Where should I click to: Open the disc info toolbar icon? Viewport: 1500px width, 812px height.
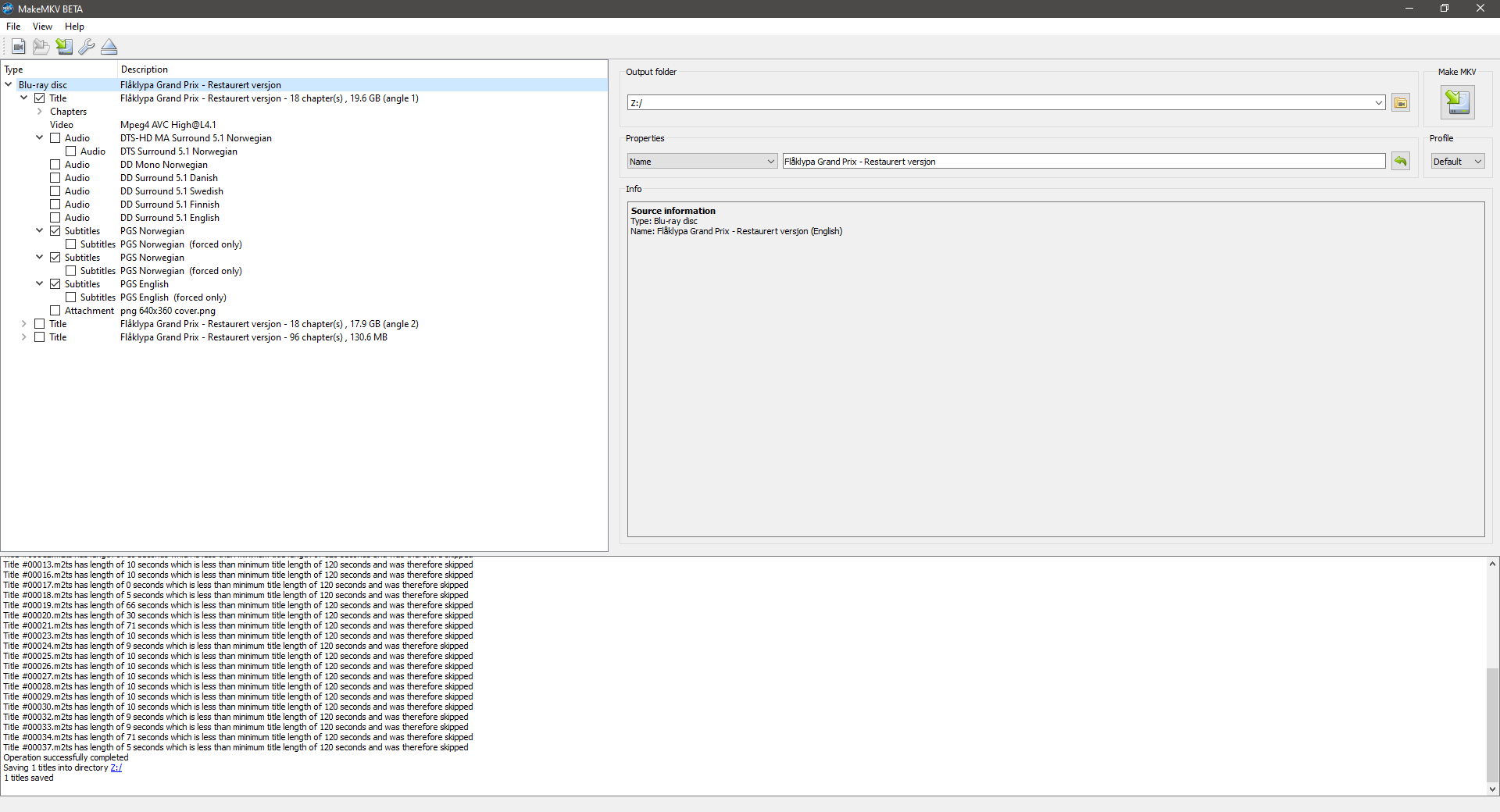pyautogui.click(x=18, y=47)
